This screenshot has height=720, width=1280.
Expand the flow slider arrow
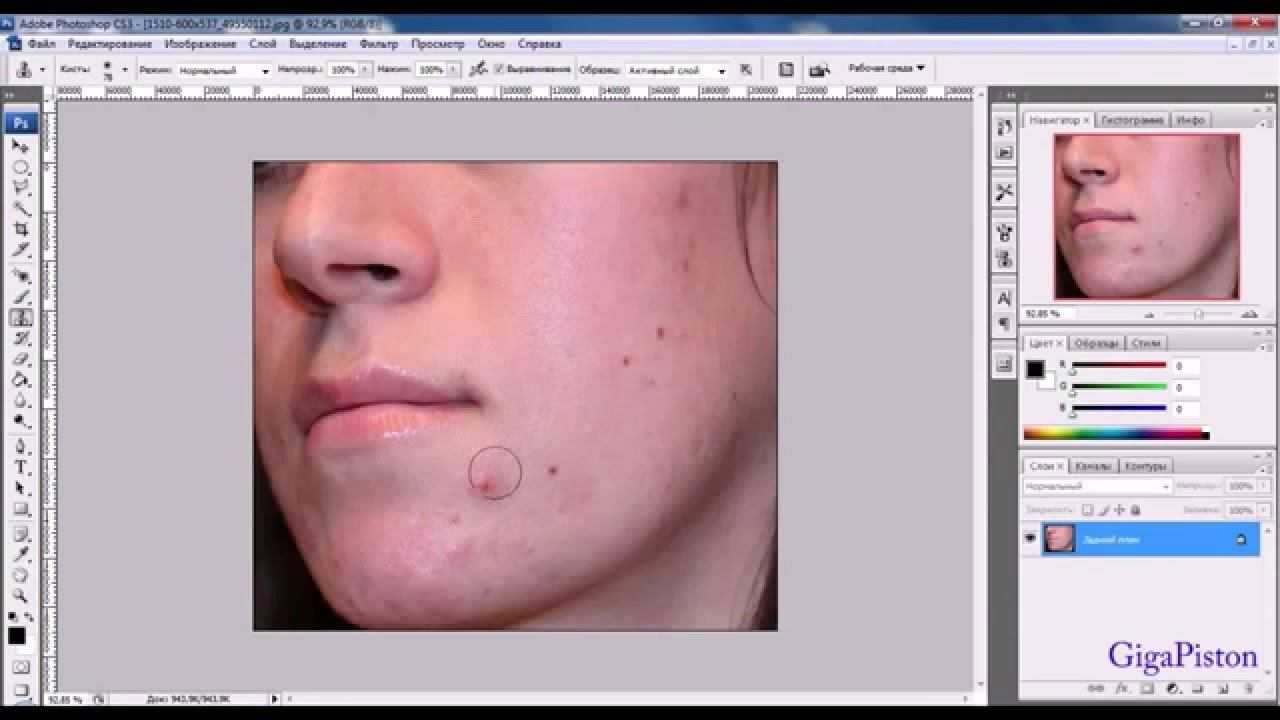[455, 70]
